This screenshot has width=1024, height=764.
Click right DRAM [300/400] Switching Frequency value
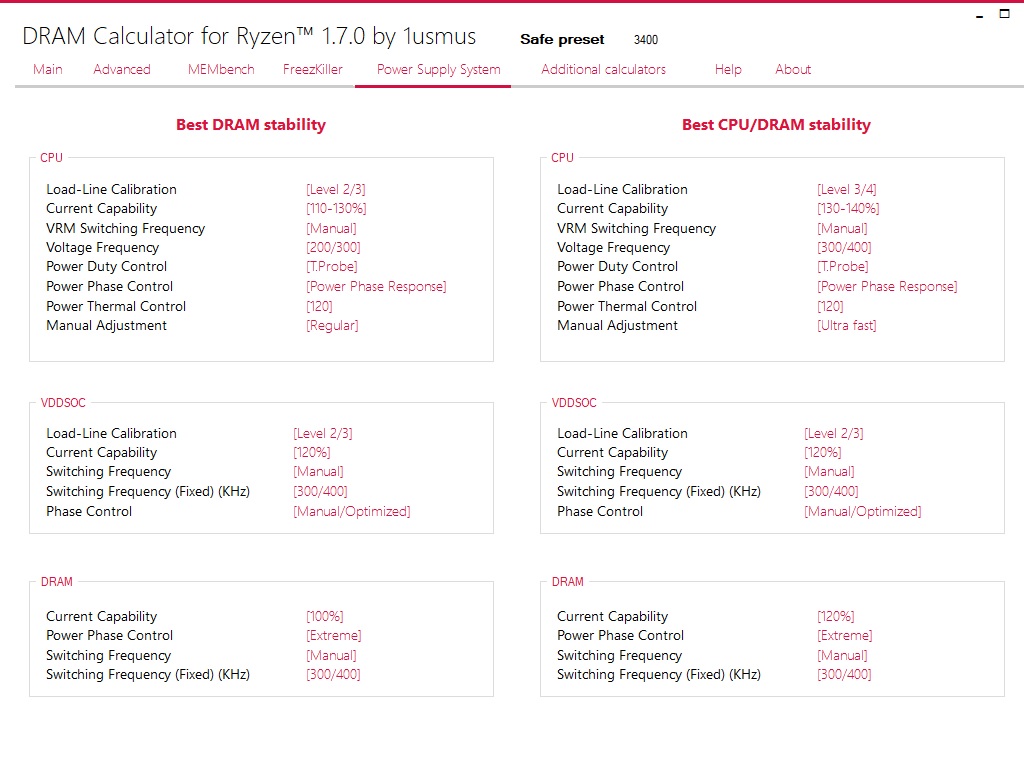[x=844, y=675]
